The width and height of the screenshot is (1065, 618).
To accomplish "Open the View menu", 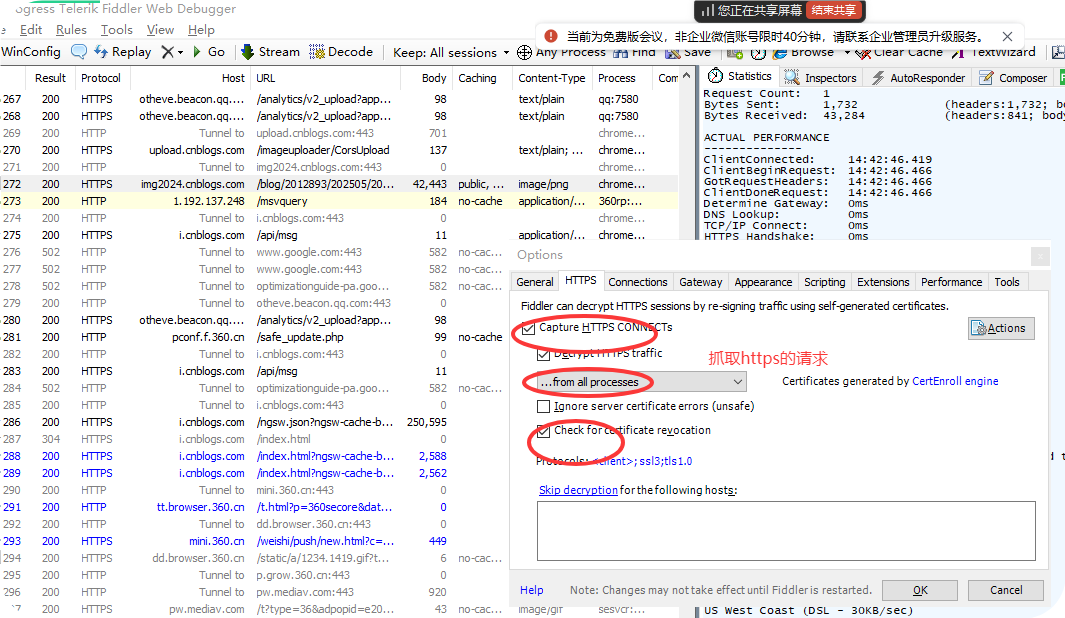I will pyautogui.click(x=160, y=30).
